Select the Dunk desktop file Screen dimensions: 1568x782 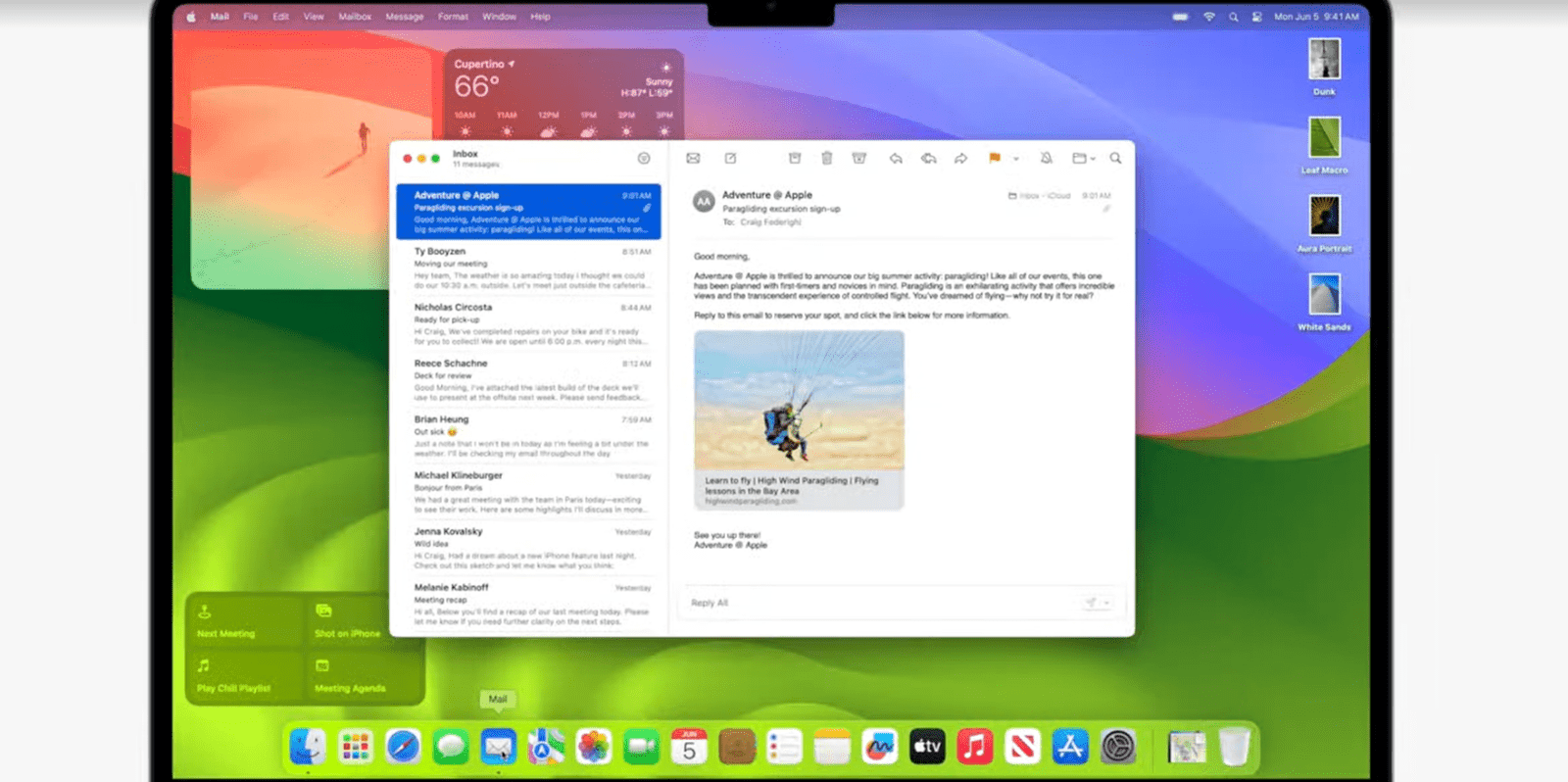[x=1324, y=67]
